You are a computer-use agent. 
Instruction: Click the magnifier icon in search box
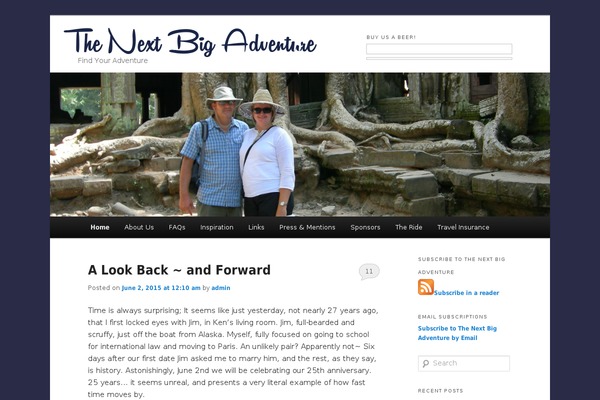pyautogui.click(x=426, y=363)
